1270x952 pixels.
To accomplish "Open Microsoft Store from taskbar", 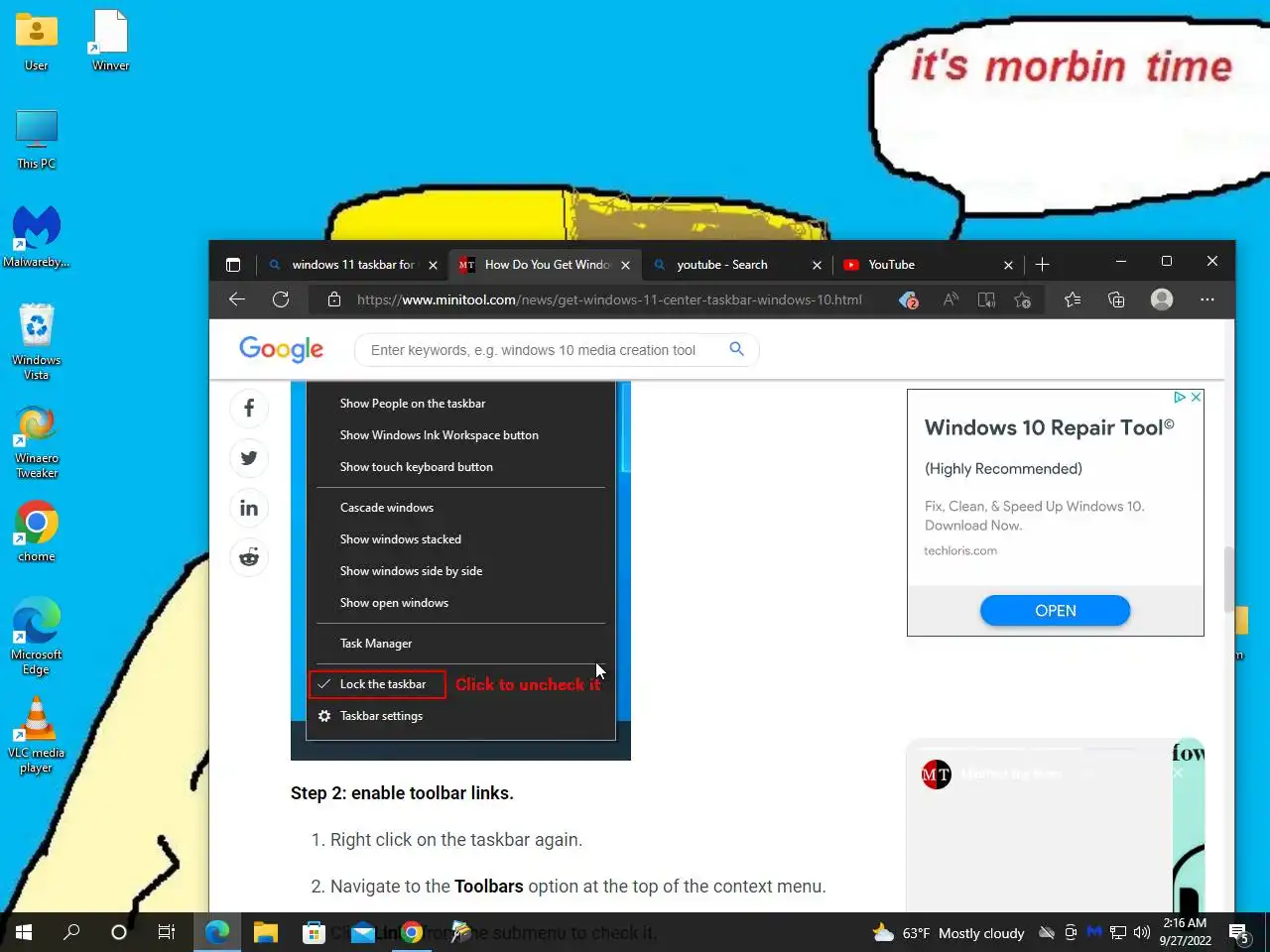I will [x=314, y=932].
